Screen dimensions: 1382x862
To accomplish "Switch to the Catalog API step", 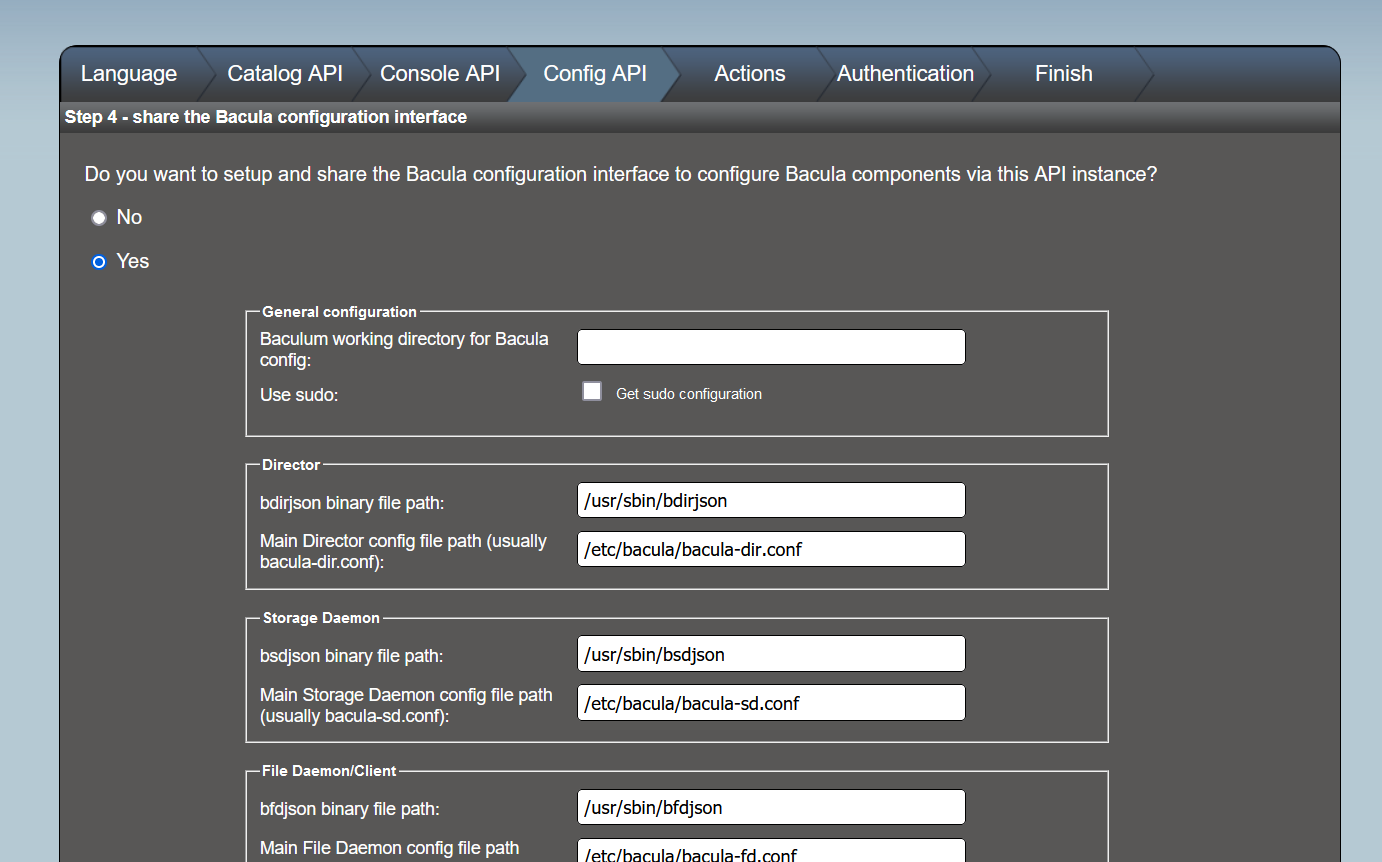I will [285, 74].
